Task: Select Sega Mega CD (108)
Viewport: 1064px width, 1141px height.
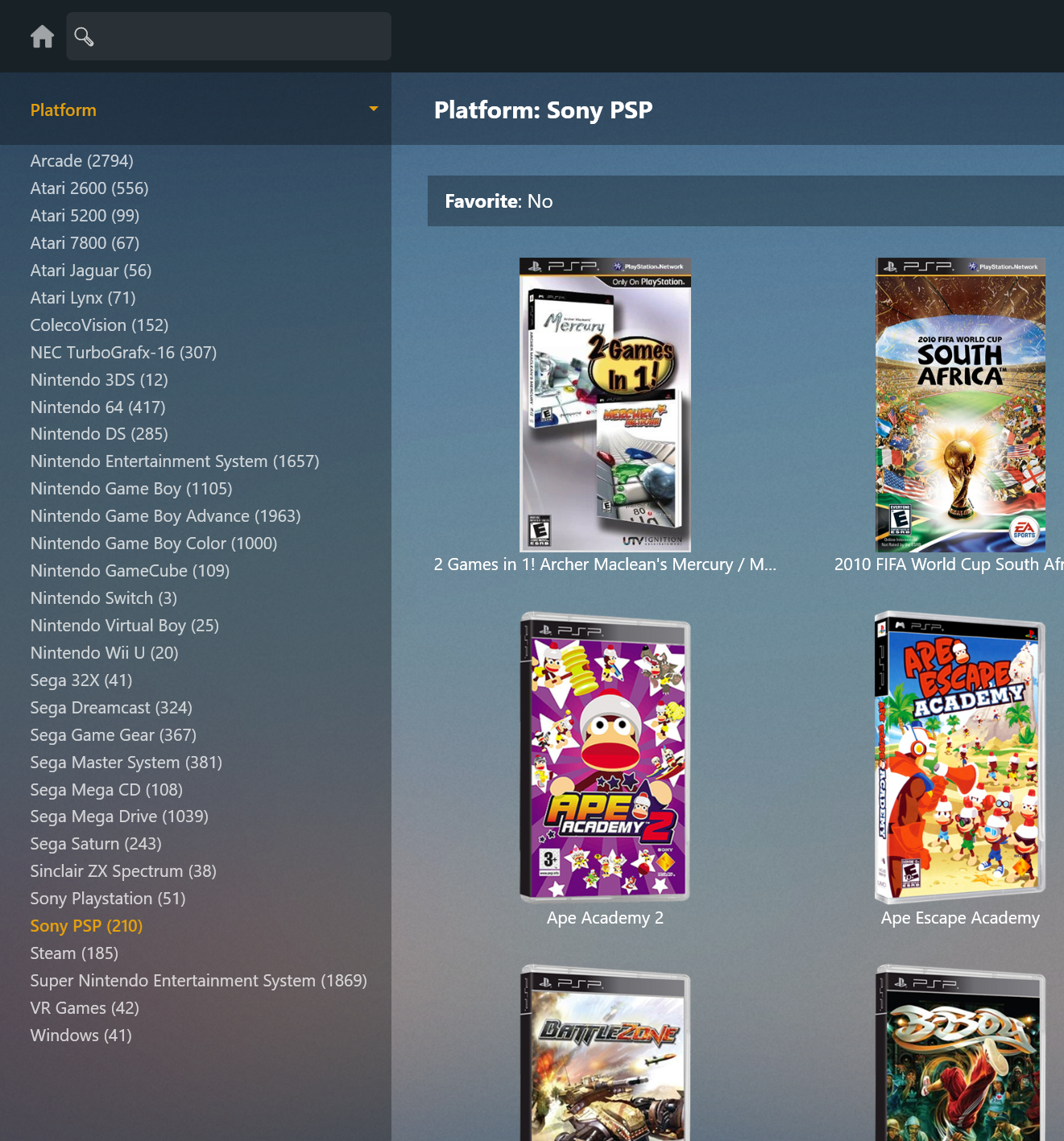Action: pos(106,790)
